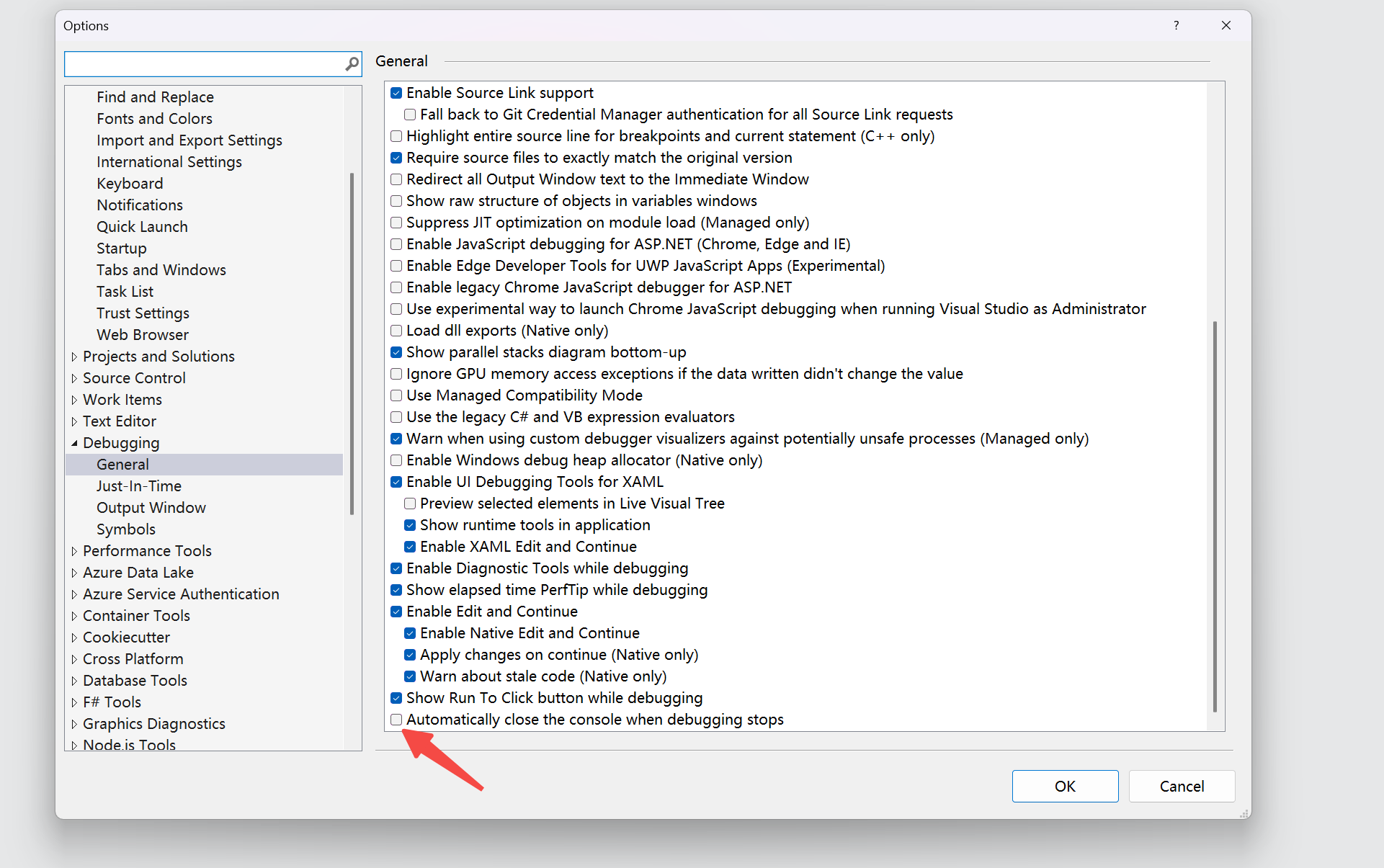Disable Enable Edit and Continue checkbox
Image resolution: width=1384 pixels, height=868 pixels.
coord(396,612)
